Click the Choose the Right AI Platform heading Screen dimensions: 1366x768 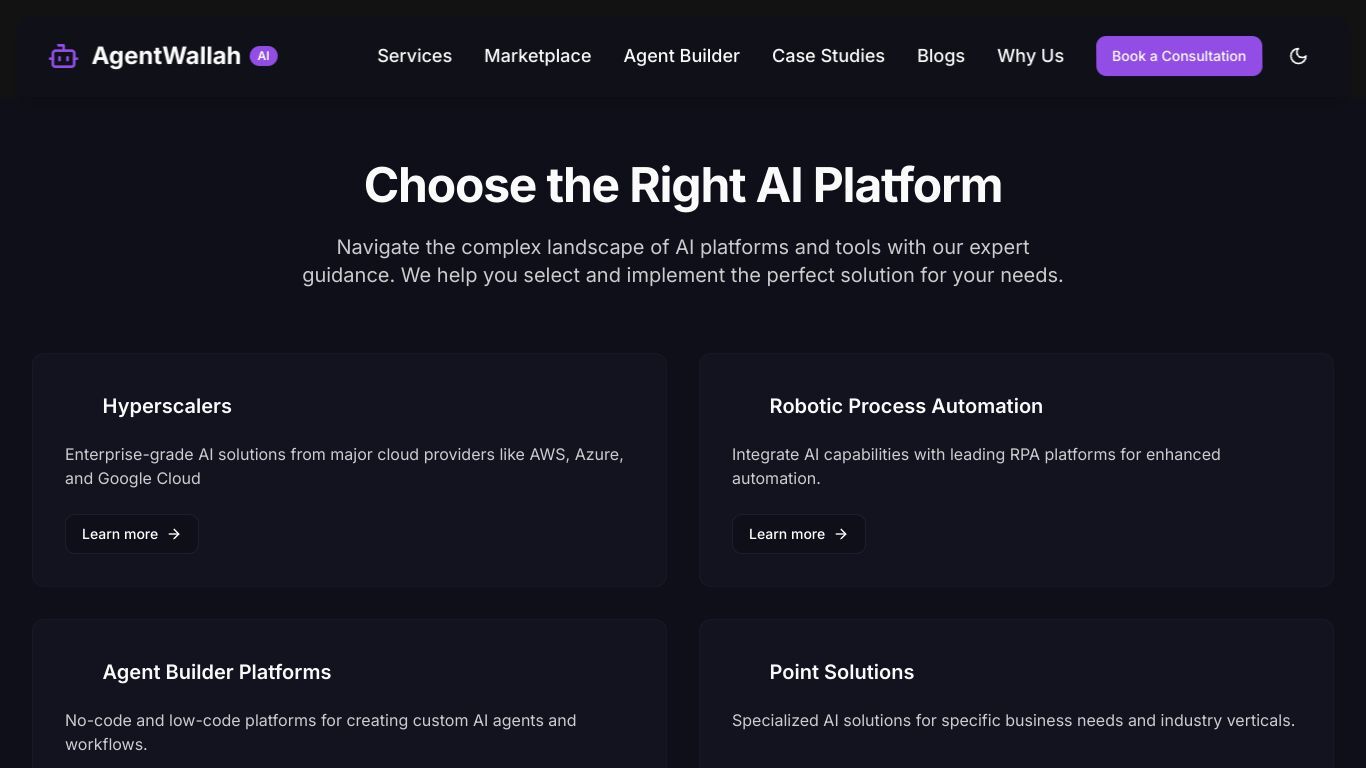point(683,185)
